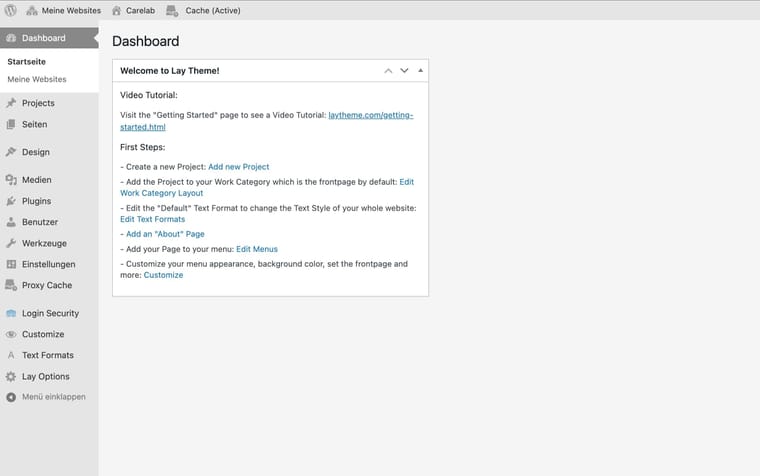Open the Projects pin icon
Screen dimensions: 760x476
pyautogui.click(x=11, y=103)
